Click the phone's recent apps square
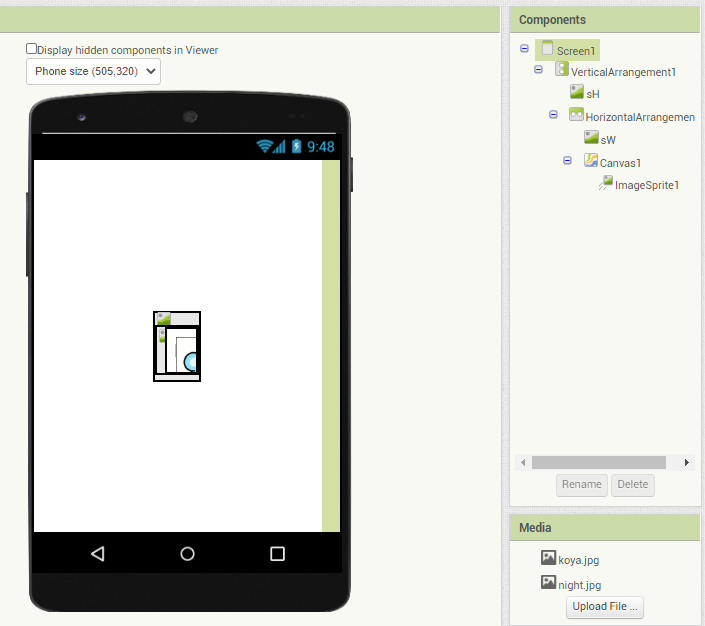Viewport: 705px width, 626px height. click(277, 554)
